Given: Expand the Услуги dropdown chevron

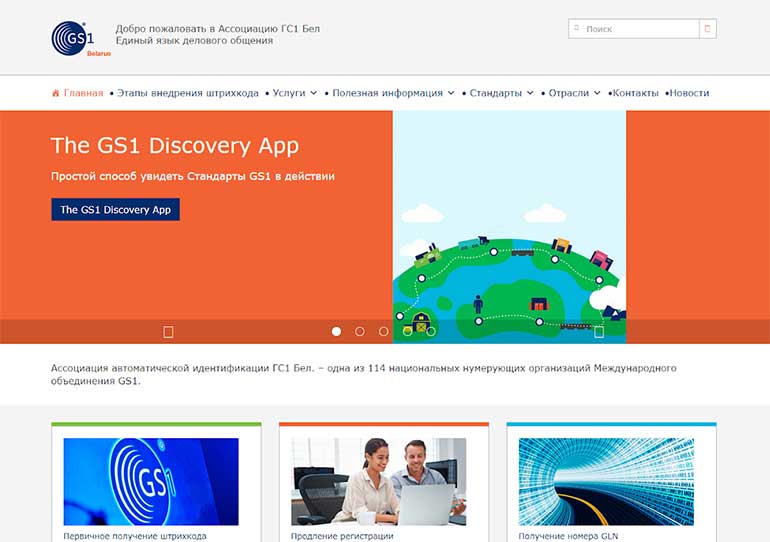Looking at the screenshot, I should point(314,93).
